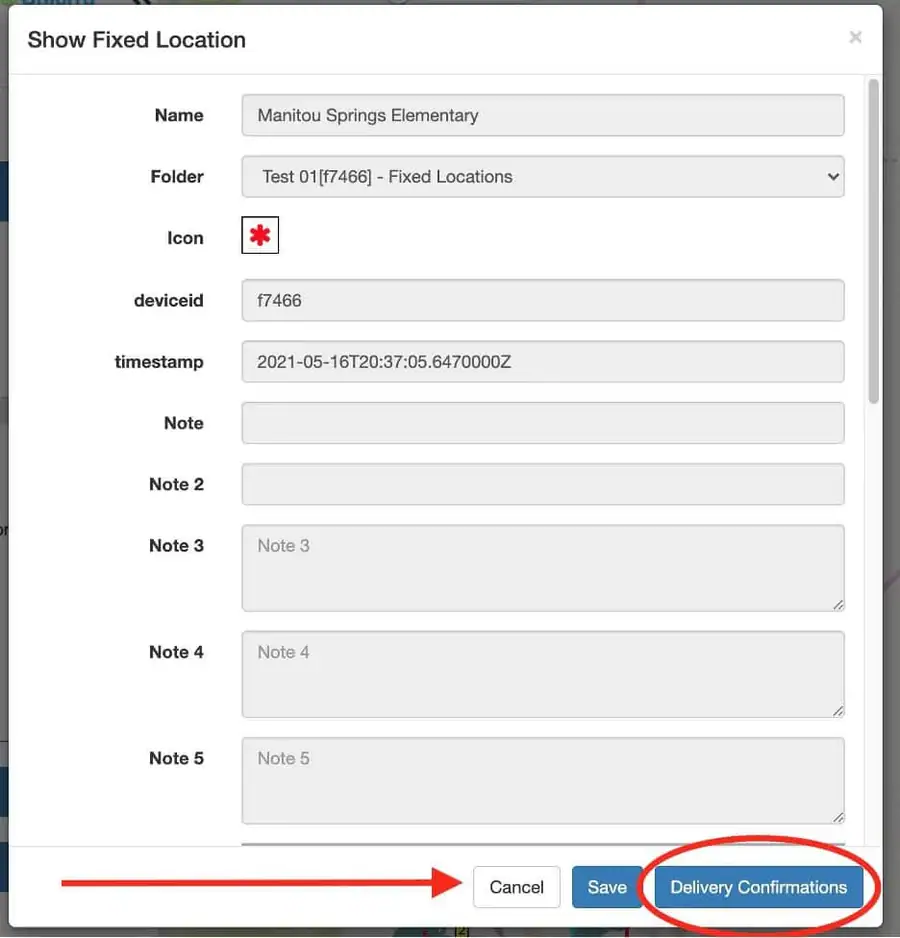The image size is (900, 938).
Task: Focus the Name field with Manitou Springs Elementary
Action: point(543,115)
